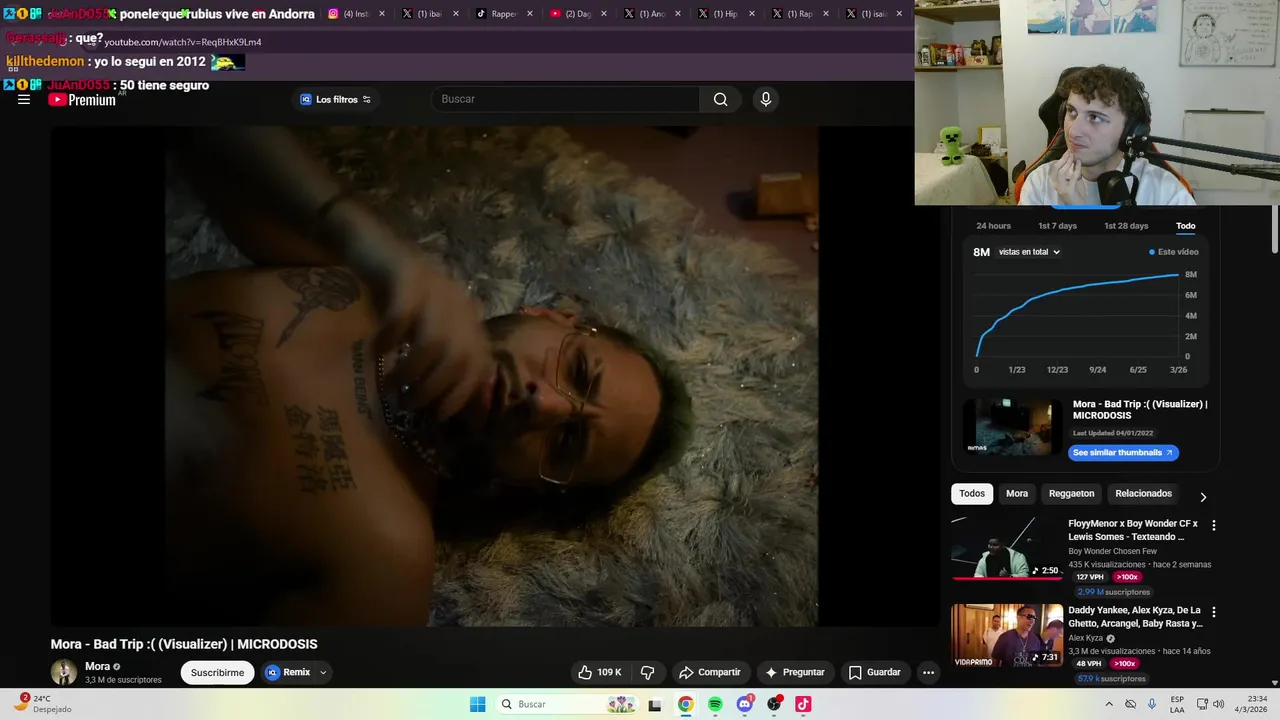Screen dimensions: 1280x720
Task: Focus the YouTube Buscar search field
Action: [x=565, y=99]
